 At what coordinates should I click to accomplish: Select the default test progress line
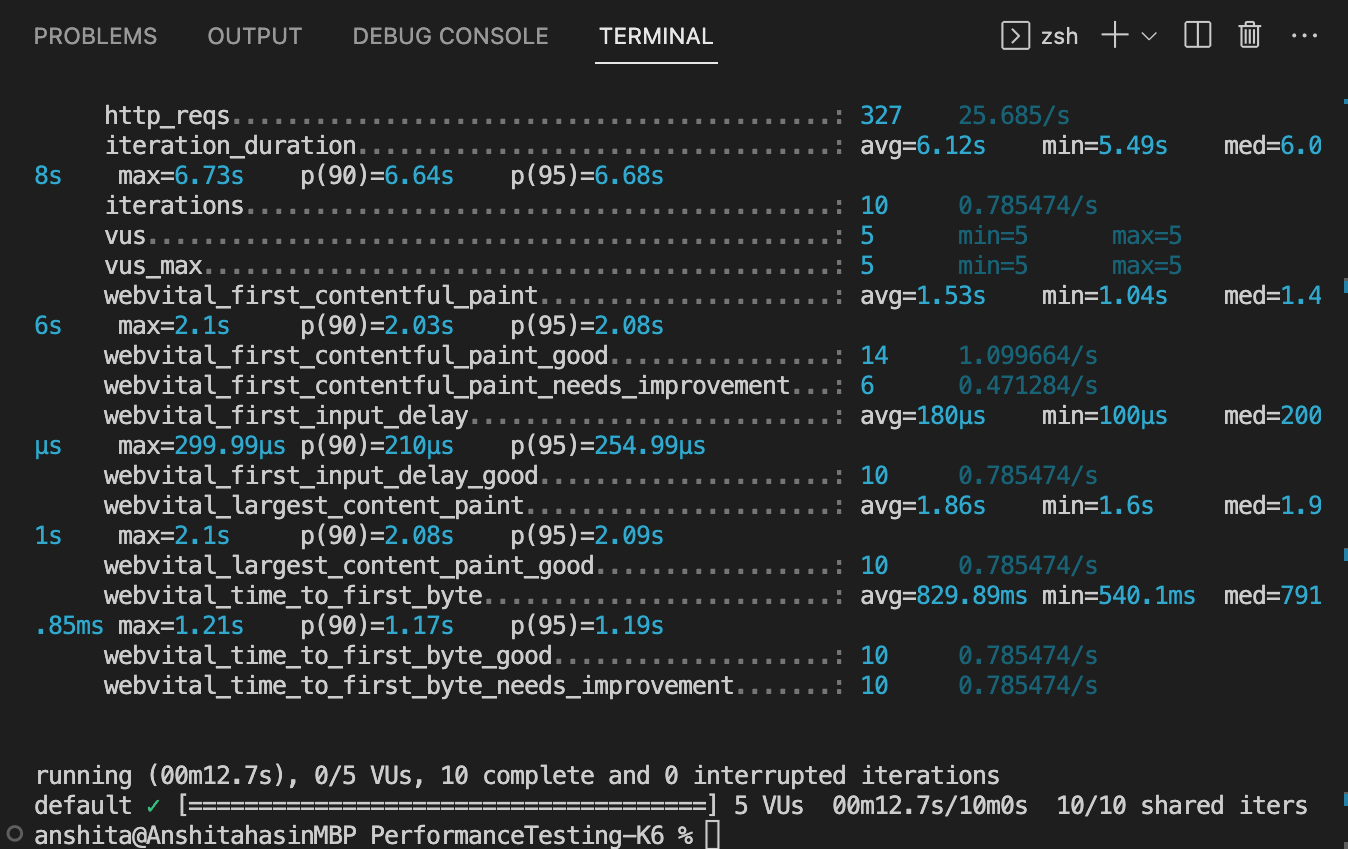point(500,805)
